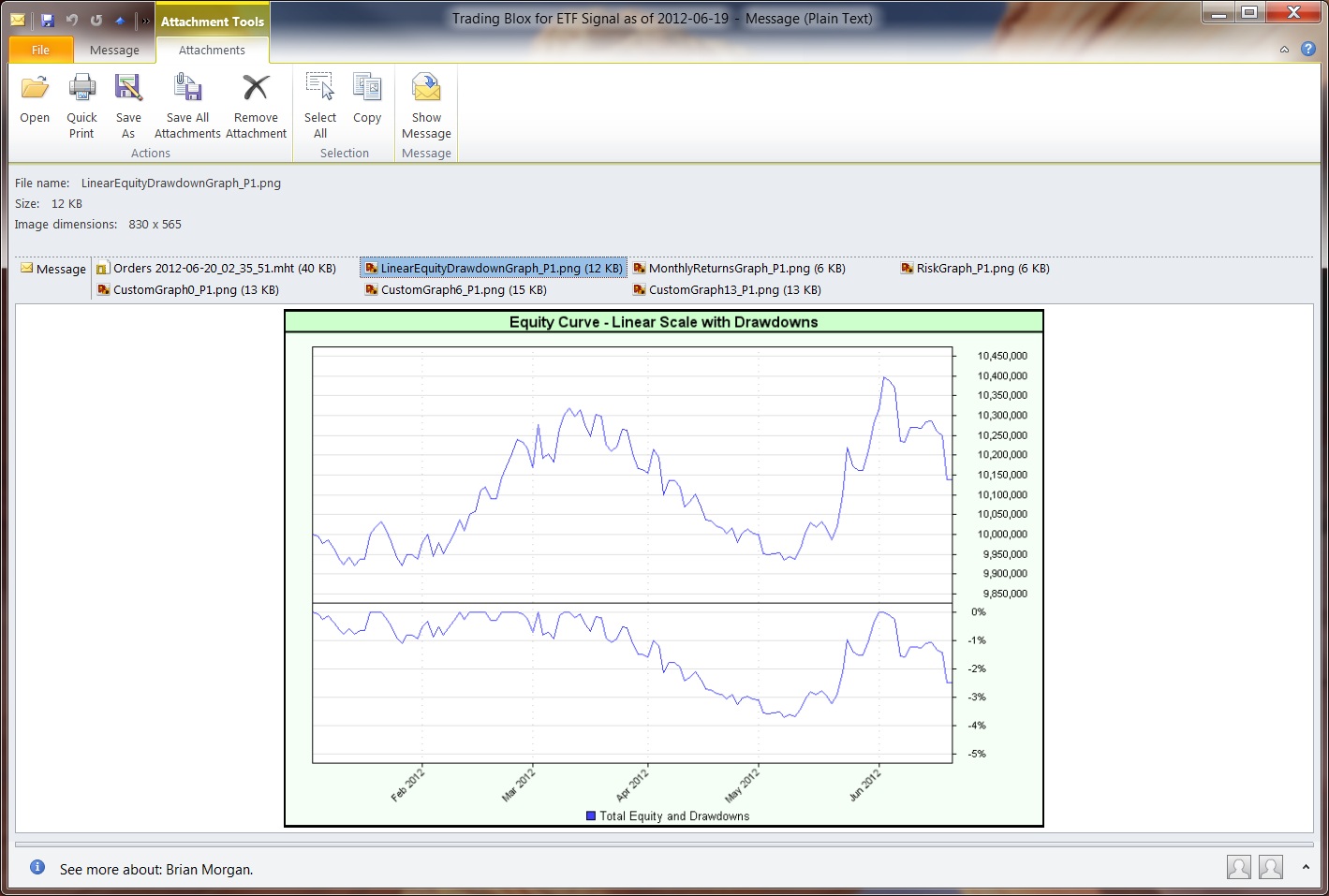This screenshot has width=1329, height=896.
Task: Click the CustomGraph0_P1.png file icon
Action: click(104, 289)
